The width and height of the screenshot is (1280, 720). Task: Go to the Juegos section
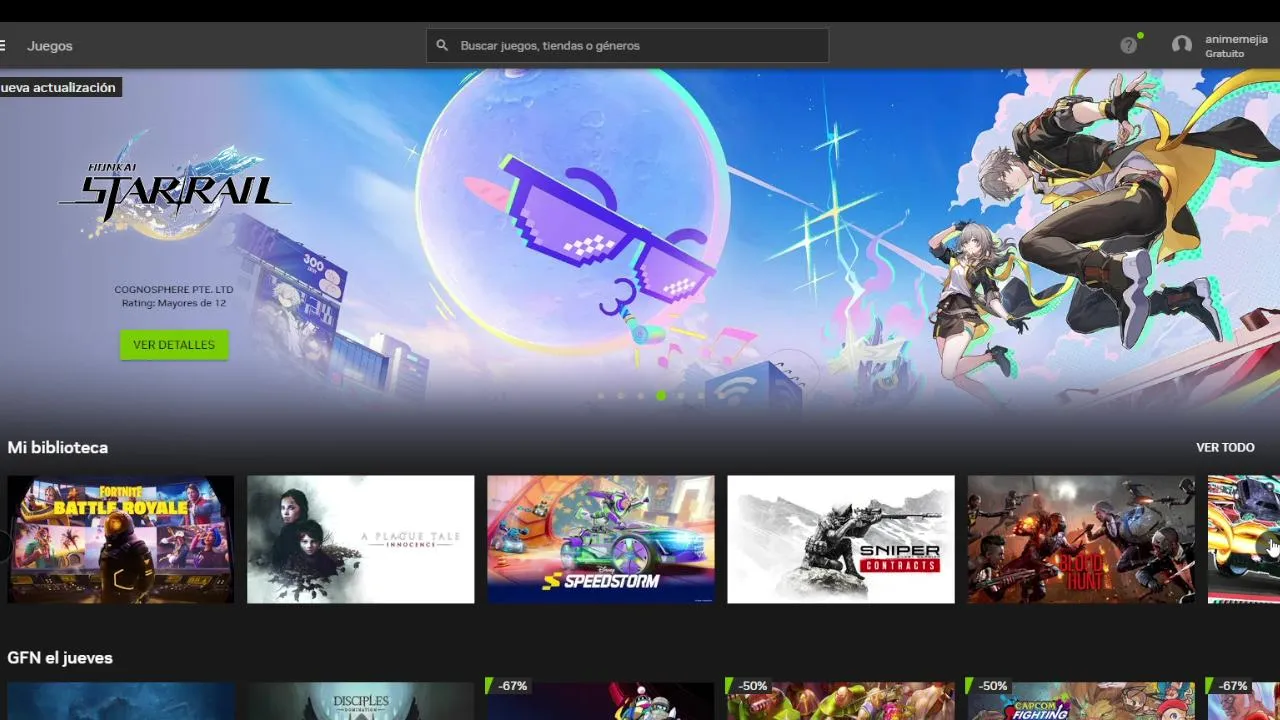pos(50,46)
